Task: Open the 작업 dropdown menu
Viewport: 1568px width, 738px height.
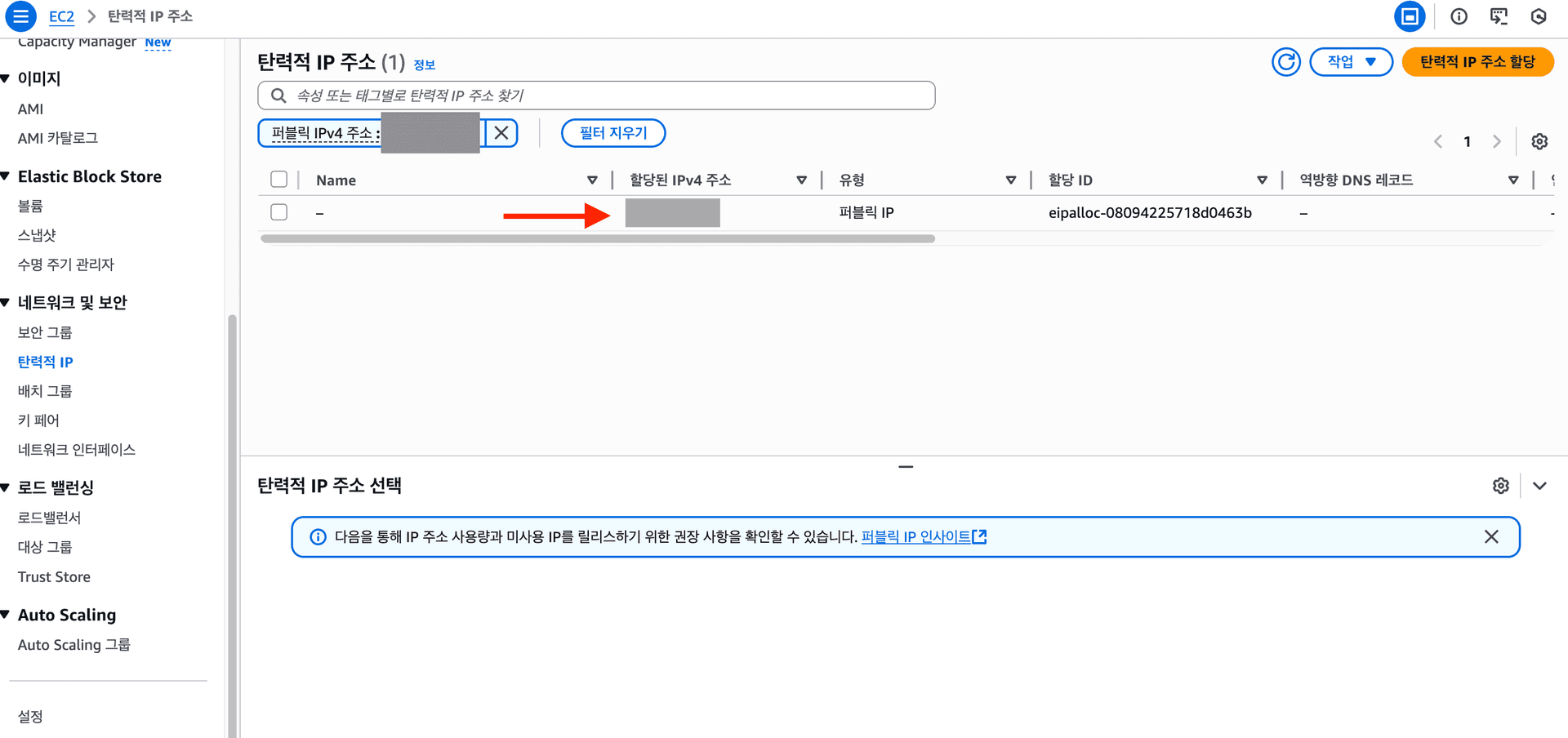Action: 1351,61
